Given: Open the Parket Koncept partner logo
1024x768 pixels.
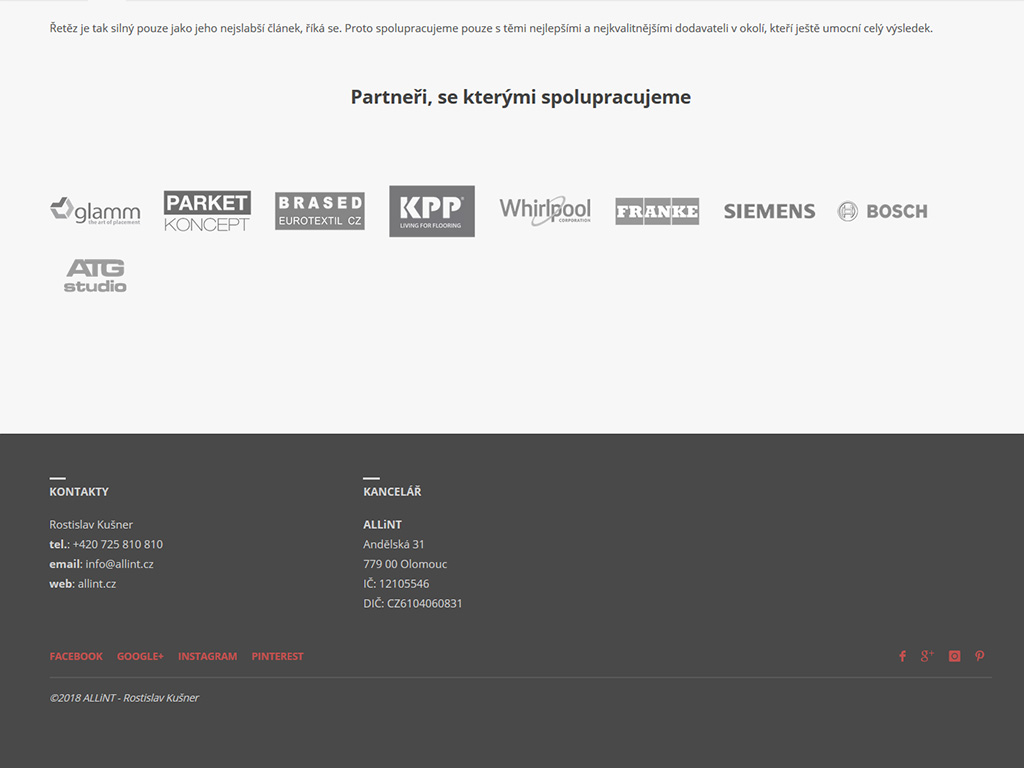Looking at the screenshot, I should [x=207, y=211].
